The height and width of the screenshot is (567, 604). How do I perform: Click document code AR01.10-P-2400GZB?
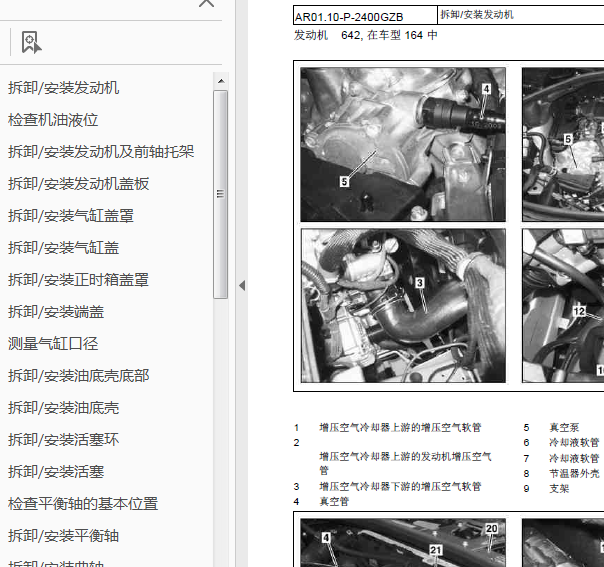[x=349, y=17]
